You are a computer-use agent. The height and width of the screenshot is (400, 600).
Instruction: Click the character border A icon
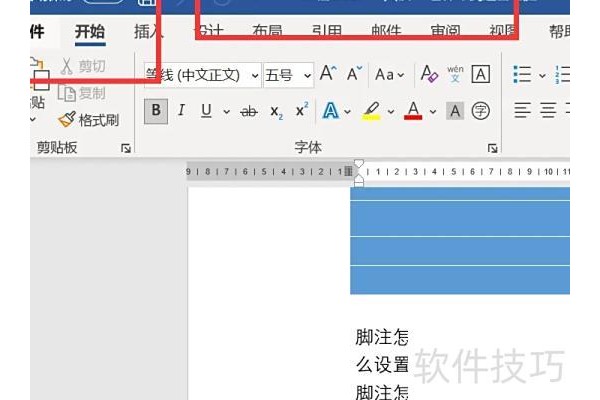point(481,74)
